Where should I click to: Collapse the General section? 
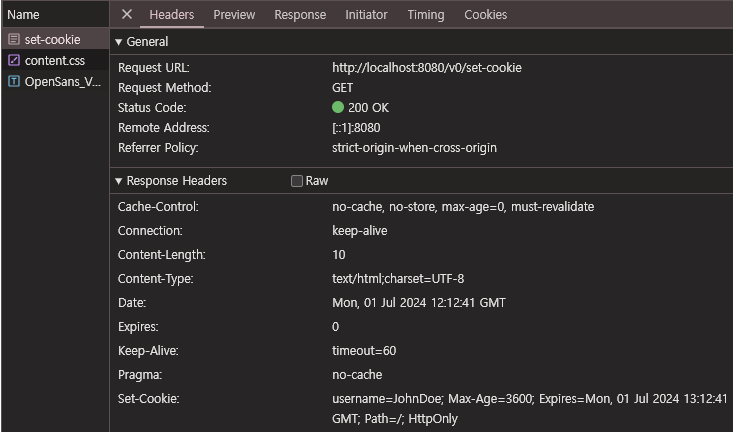click(119, 42)
